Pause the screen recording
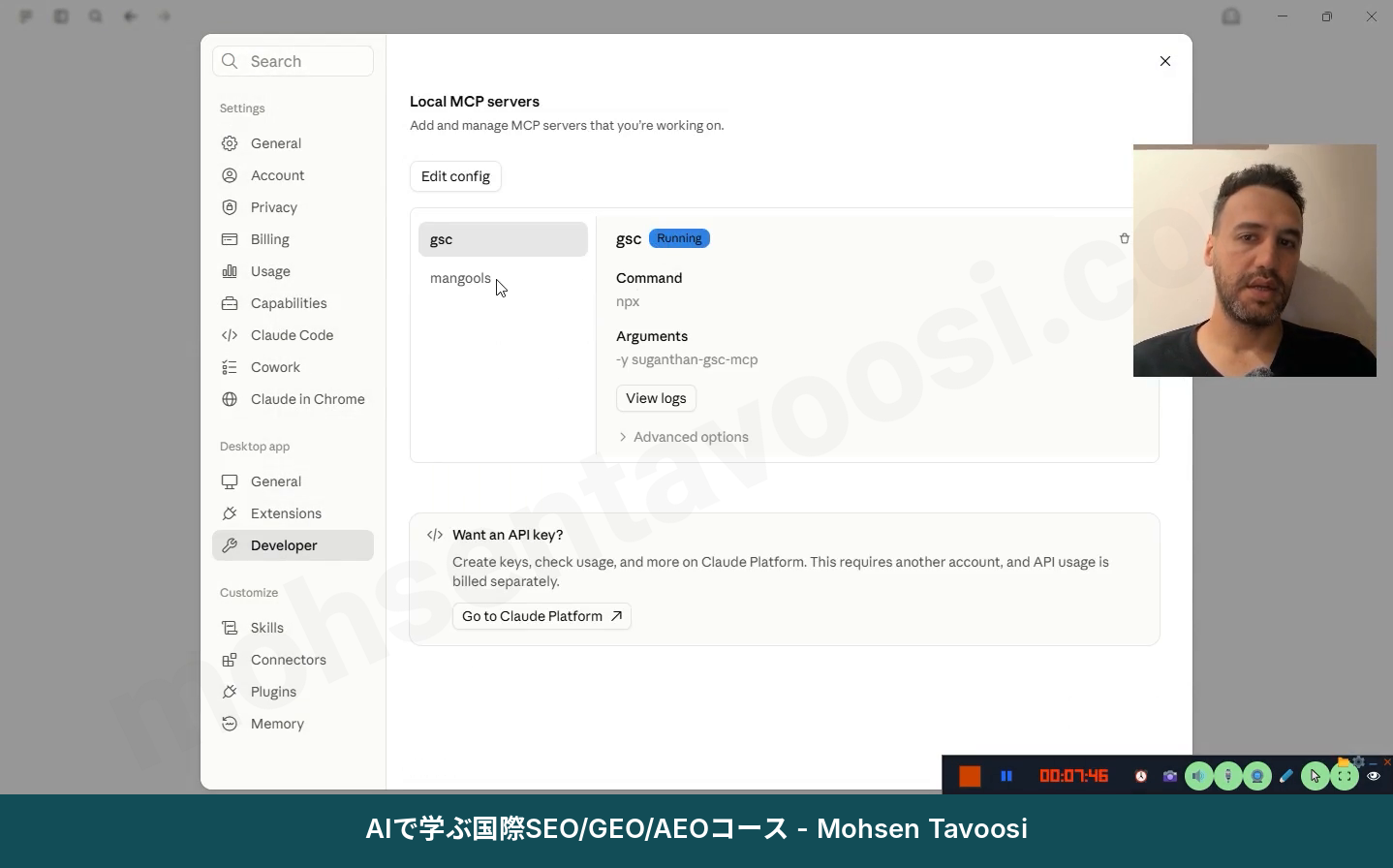Viewport: 1393px width, 868px height. click(x=1006, y=776)
